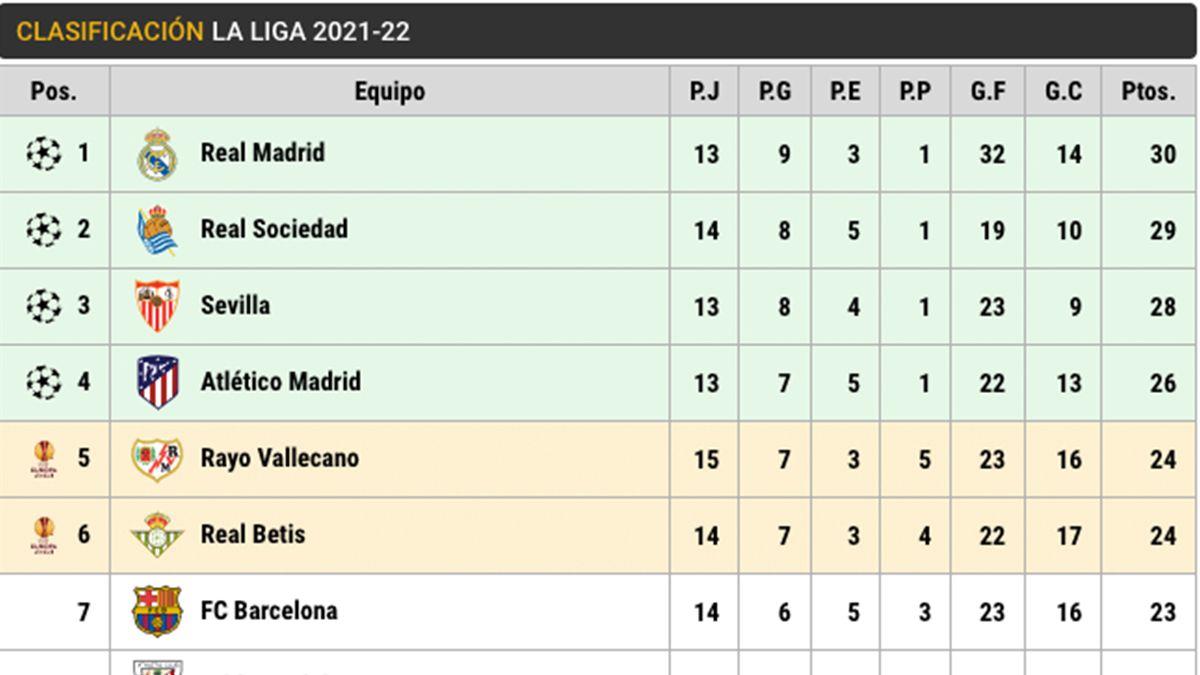Click the Rayo Vallecano crest icon
1200x675 pixels.
(157, 459)
